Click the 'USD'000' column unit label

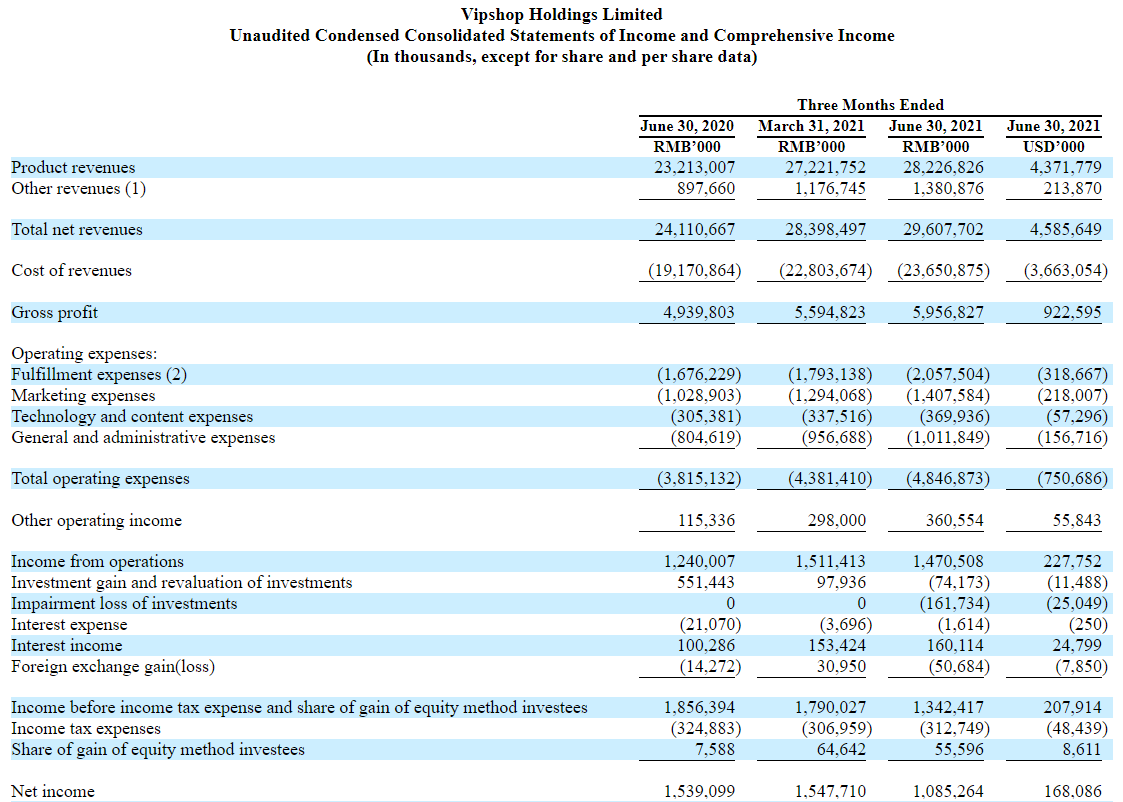pyautogui.click(x=1053, y=147)
